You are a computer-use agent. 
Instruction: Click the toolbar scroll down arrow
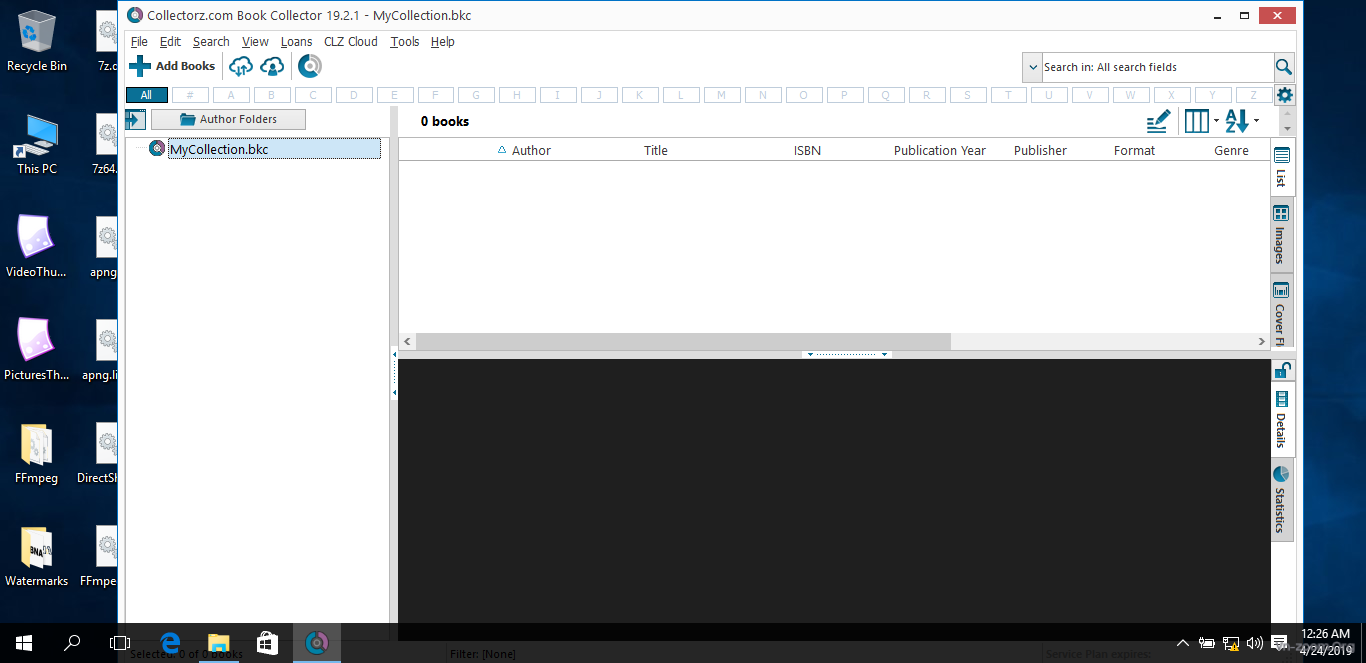[1287, 128]
